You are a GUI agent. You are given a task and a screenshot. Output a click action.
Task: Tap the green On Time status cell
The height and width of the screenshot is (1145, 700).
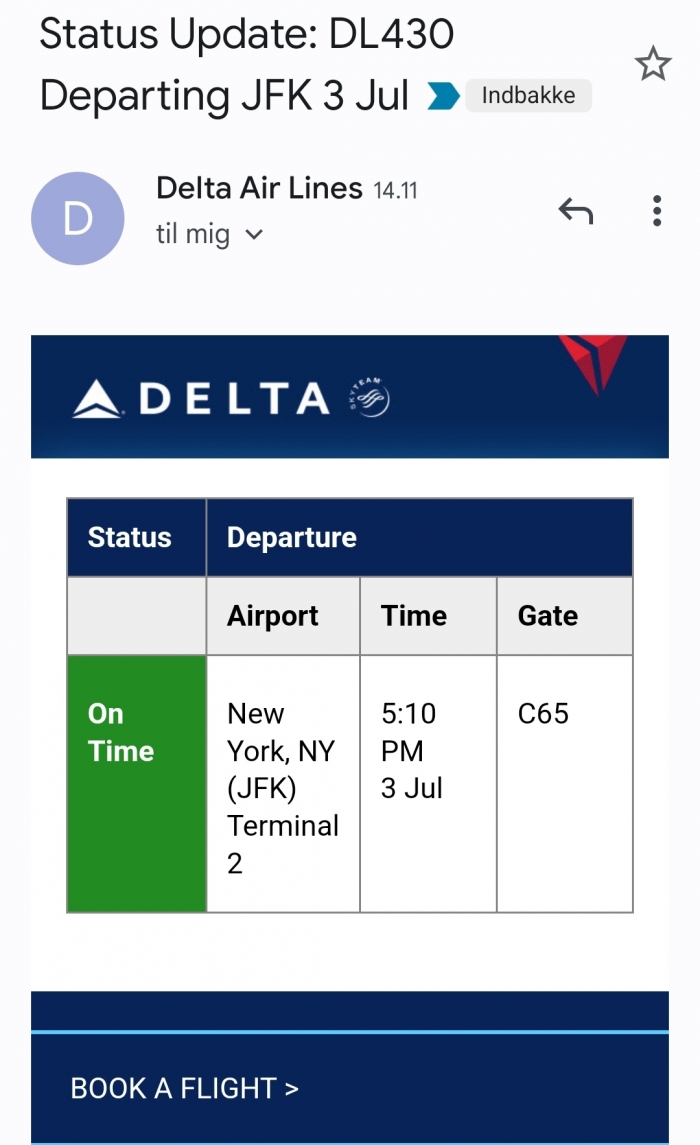click(x=136, y=784)
